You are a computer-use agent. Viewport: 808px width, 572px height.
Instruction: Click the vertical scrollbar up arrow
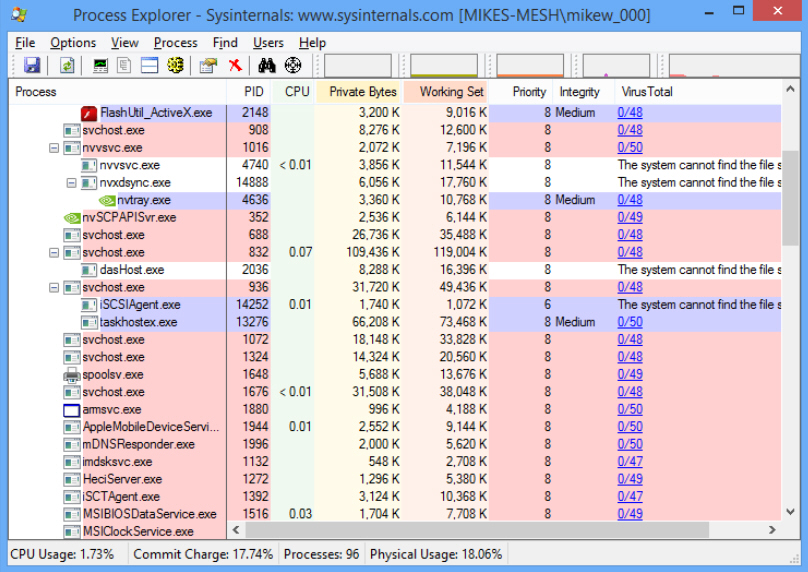click(790, 89)
